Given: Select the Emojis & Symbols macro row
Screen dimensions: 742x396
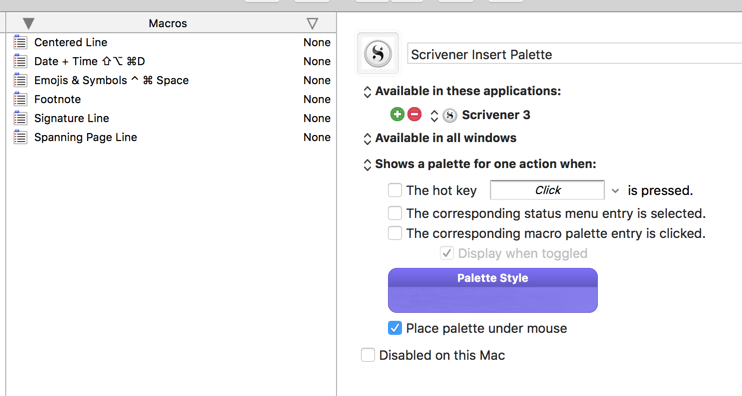Looking at the screenshot, I should [171, 80].
